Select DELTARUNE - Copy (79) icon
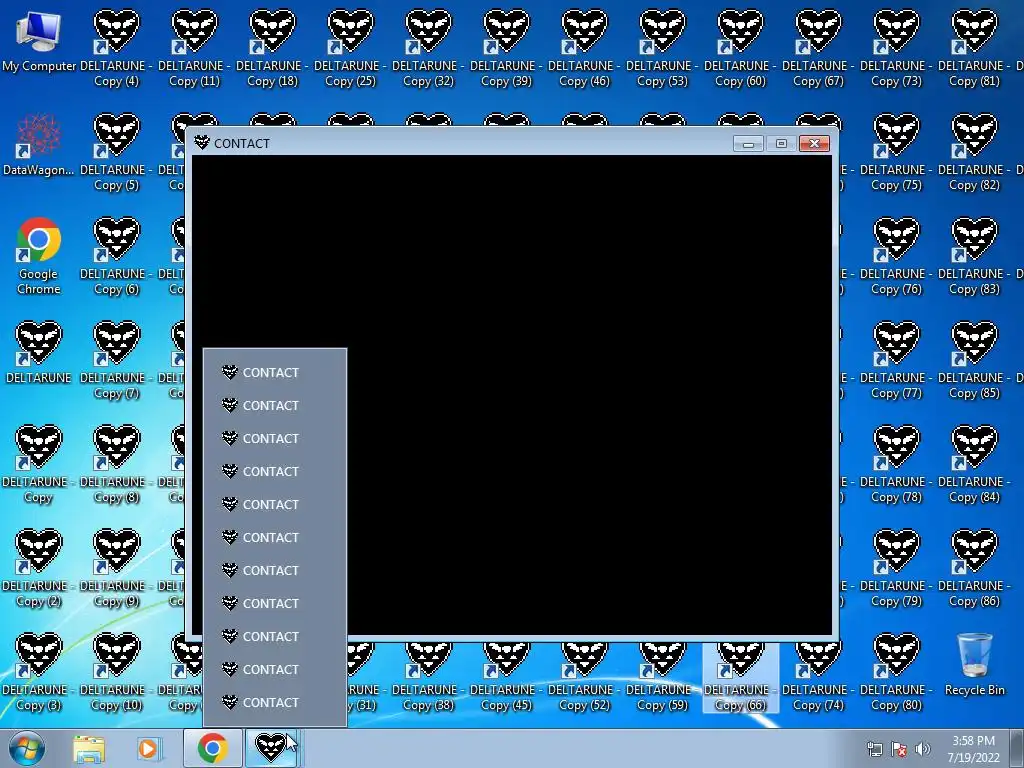Screen dimensions: 1024x768 pyautogui.click(x=896, y=568)
